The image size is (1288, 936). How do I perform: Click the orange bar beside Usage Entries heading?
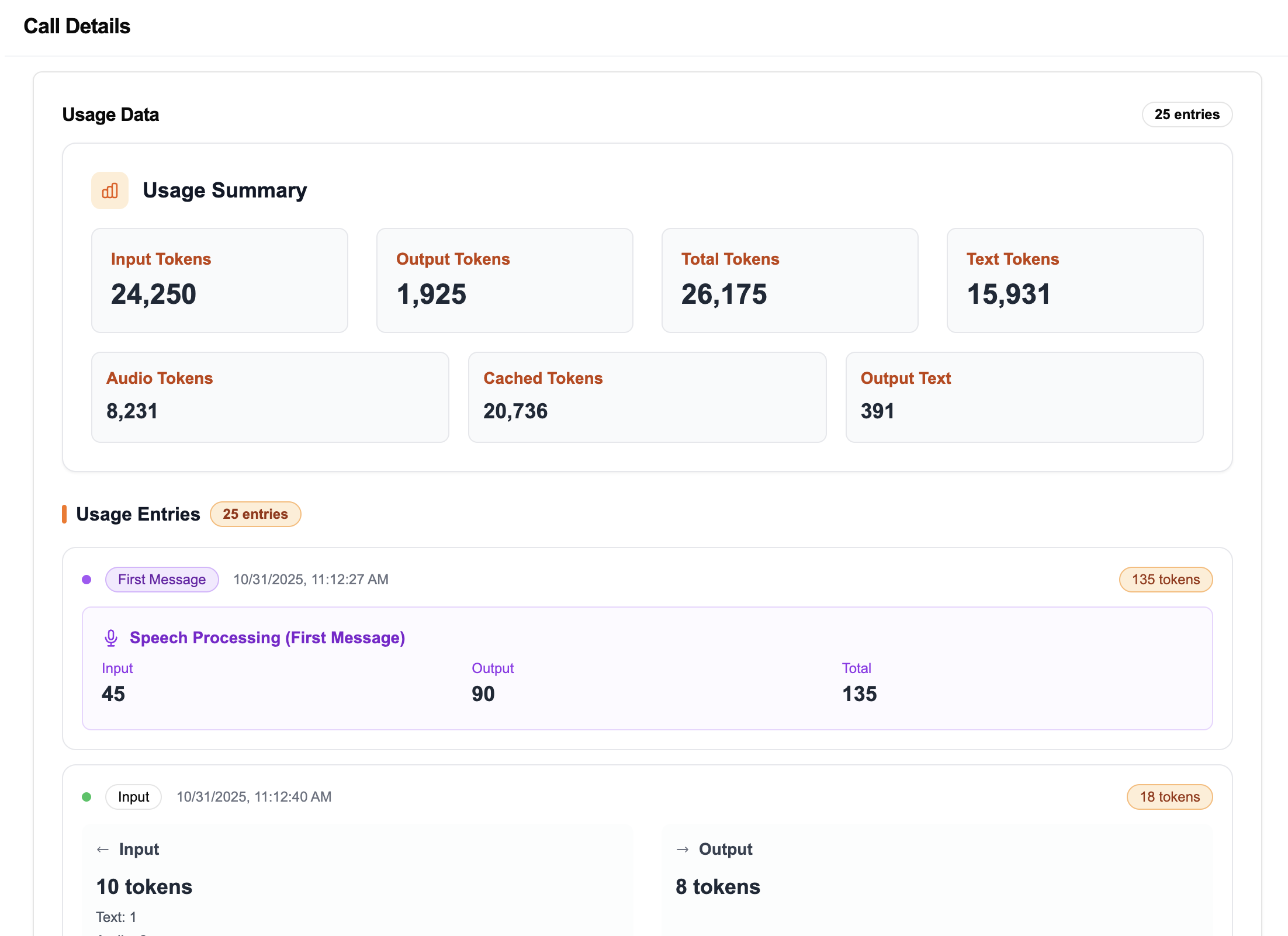tap(64, 514)
